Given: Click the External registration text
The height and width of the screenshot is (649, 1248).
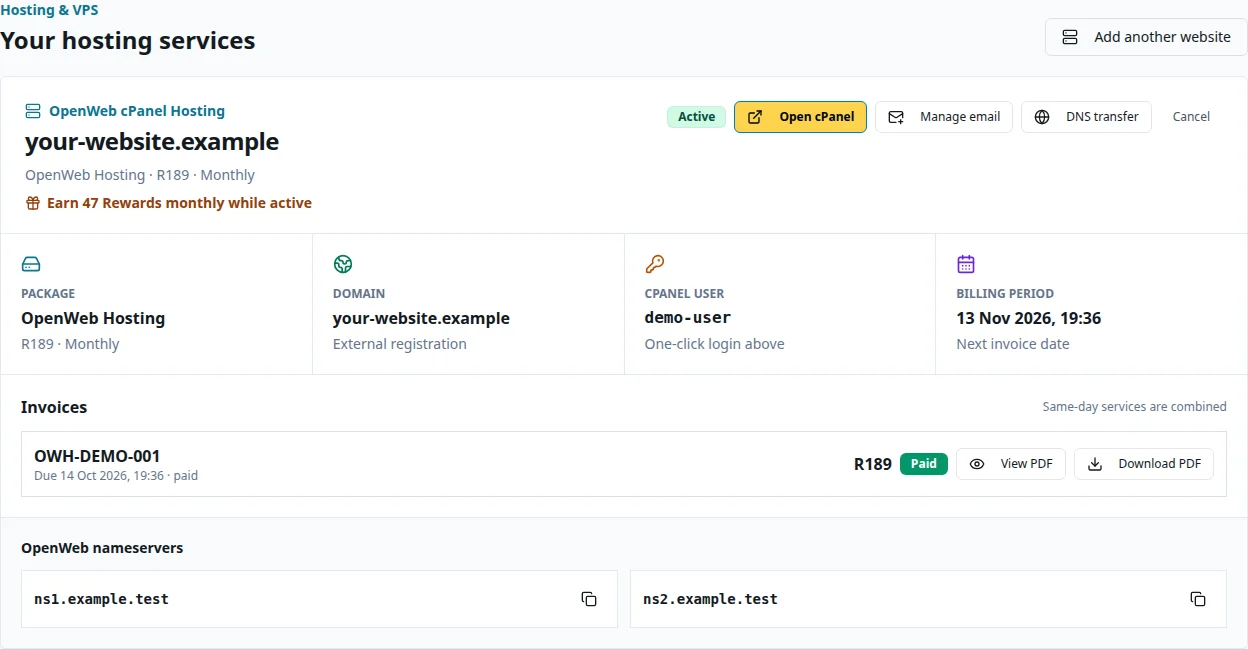Looking at the screenshot, I should pyautogui.click(x=400, y=344).
